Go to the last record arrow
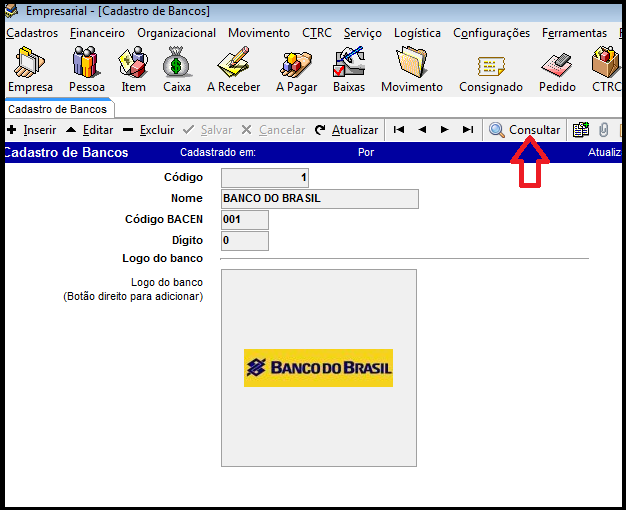 (468, 130)
